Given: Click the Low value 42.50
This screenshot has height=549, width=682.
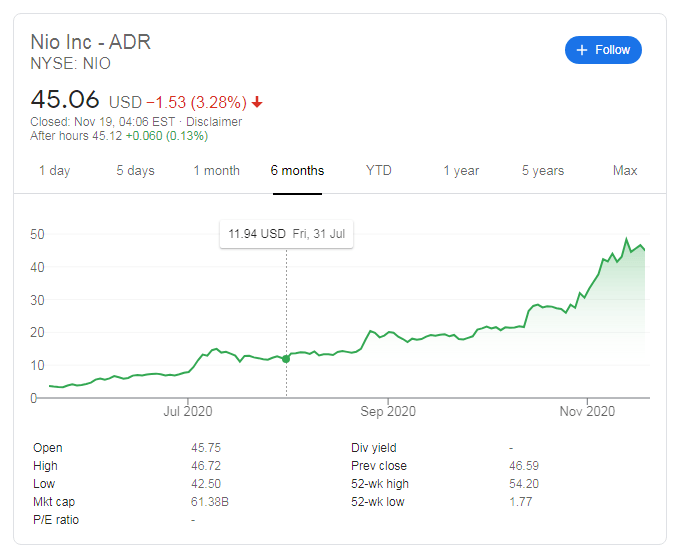Looking at the screenshot, I should tap(206, 484).
